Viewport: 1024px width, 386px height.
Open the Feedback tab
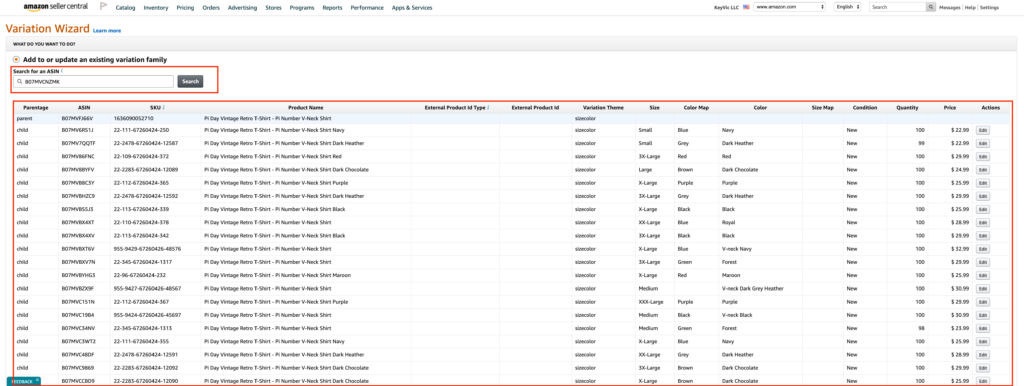pos(22,381)
